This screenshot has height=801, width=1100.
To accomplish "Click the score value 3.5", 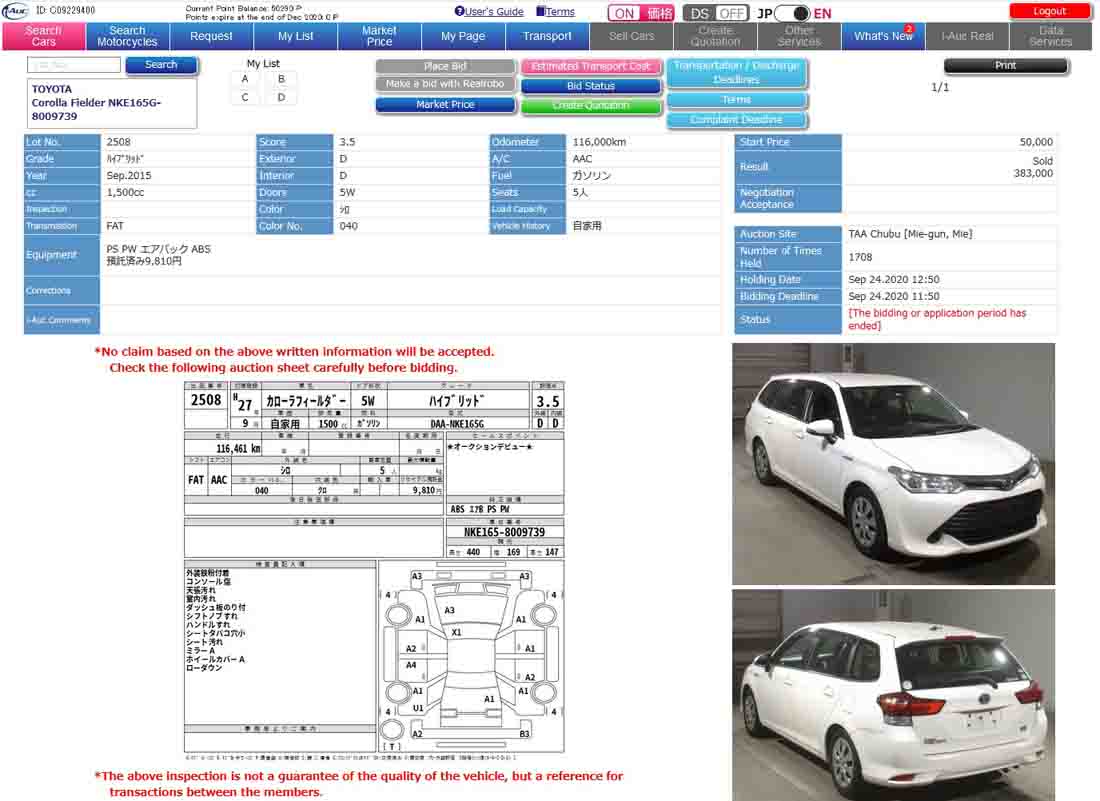I will 347,142.
